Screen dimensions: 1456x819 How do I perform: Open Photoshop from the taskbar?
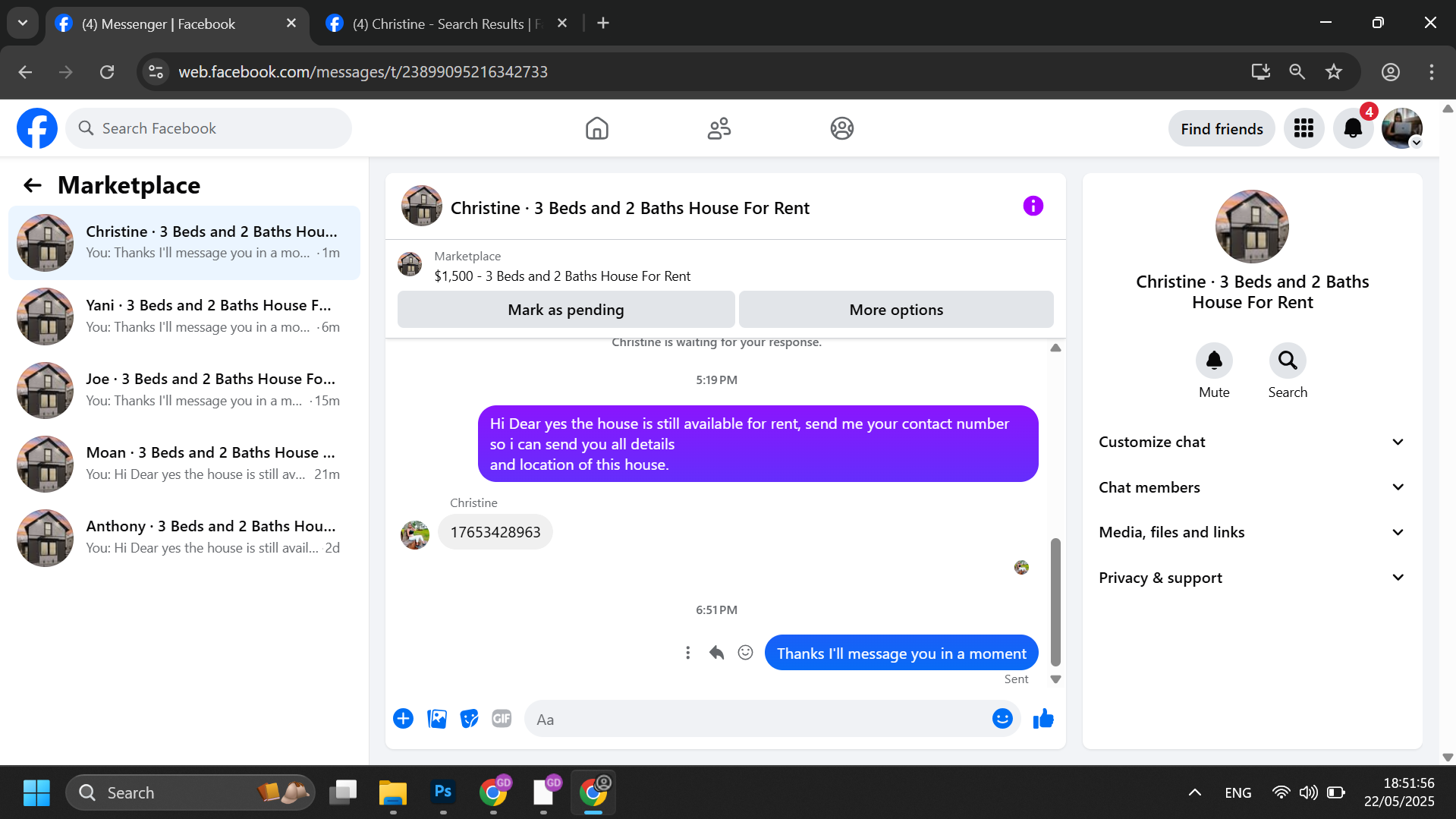click(443, 792)
